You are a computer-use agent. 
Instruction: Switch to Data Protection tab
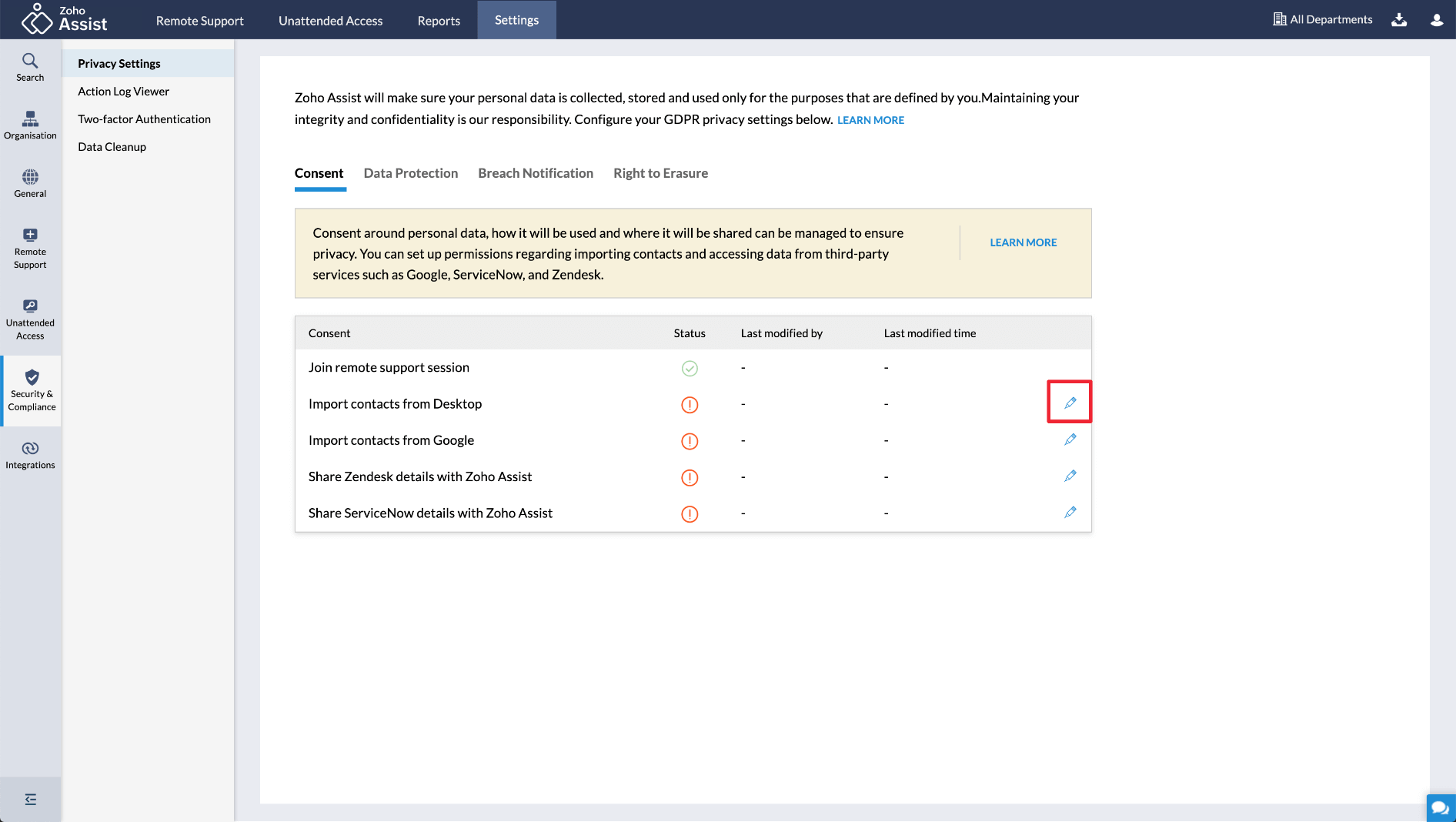[410, 173]
